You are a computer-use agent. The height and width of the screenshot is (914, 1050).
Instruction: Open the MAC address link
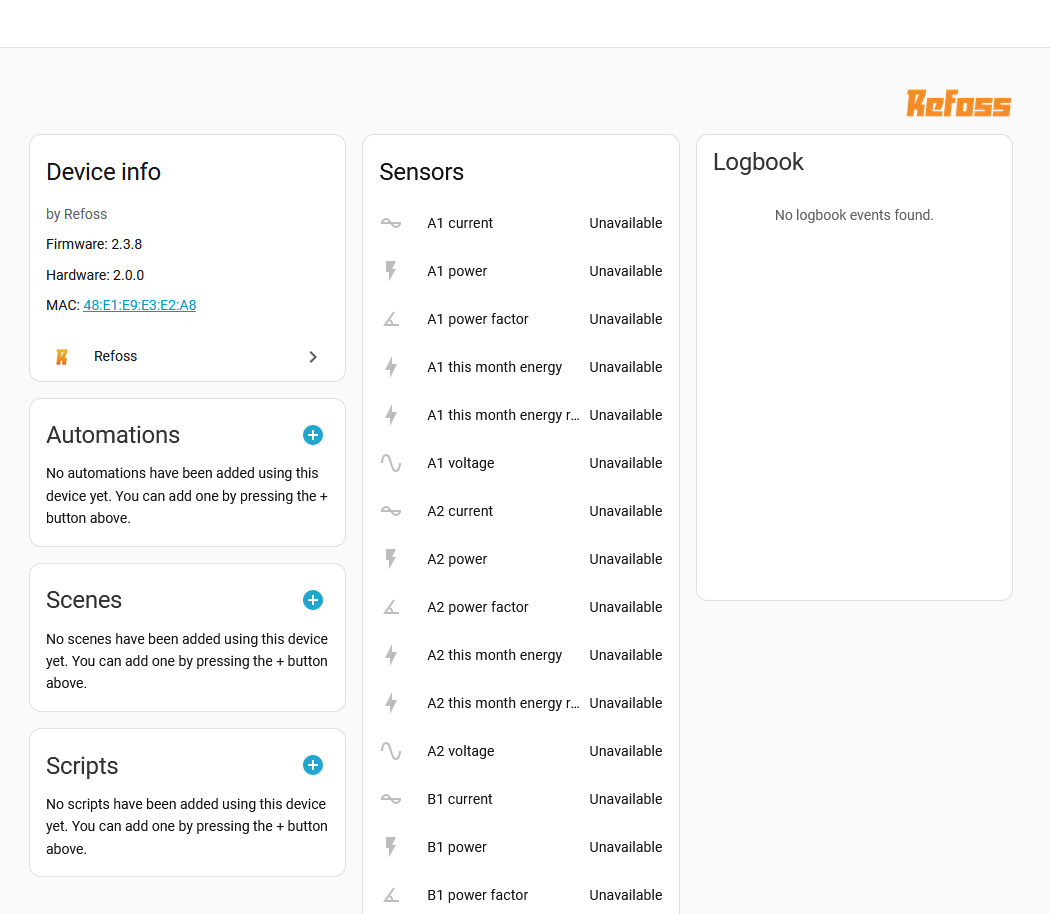[140, 305]
